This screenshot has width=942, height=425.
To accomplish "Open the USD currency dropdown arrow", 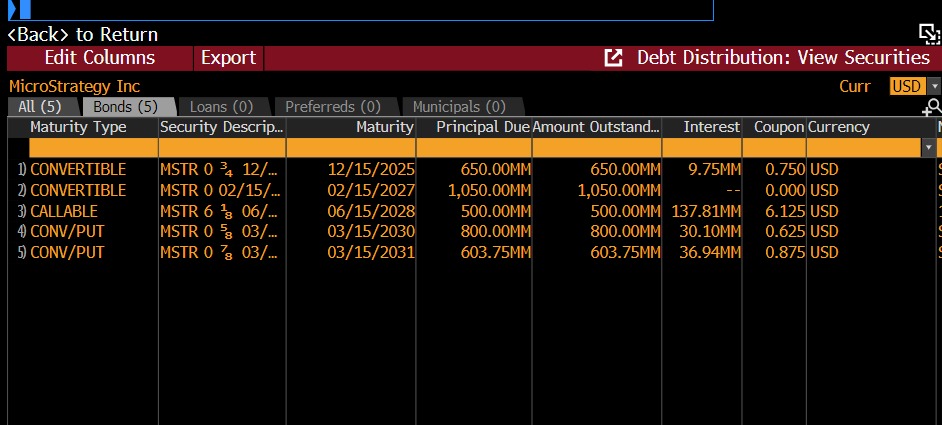I will coord(934,87).
